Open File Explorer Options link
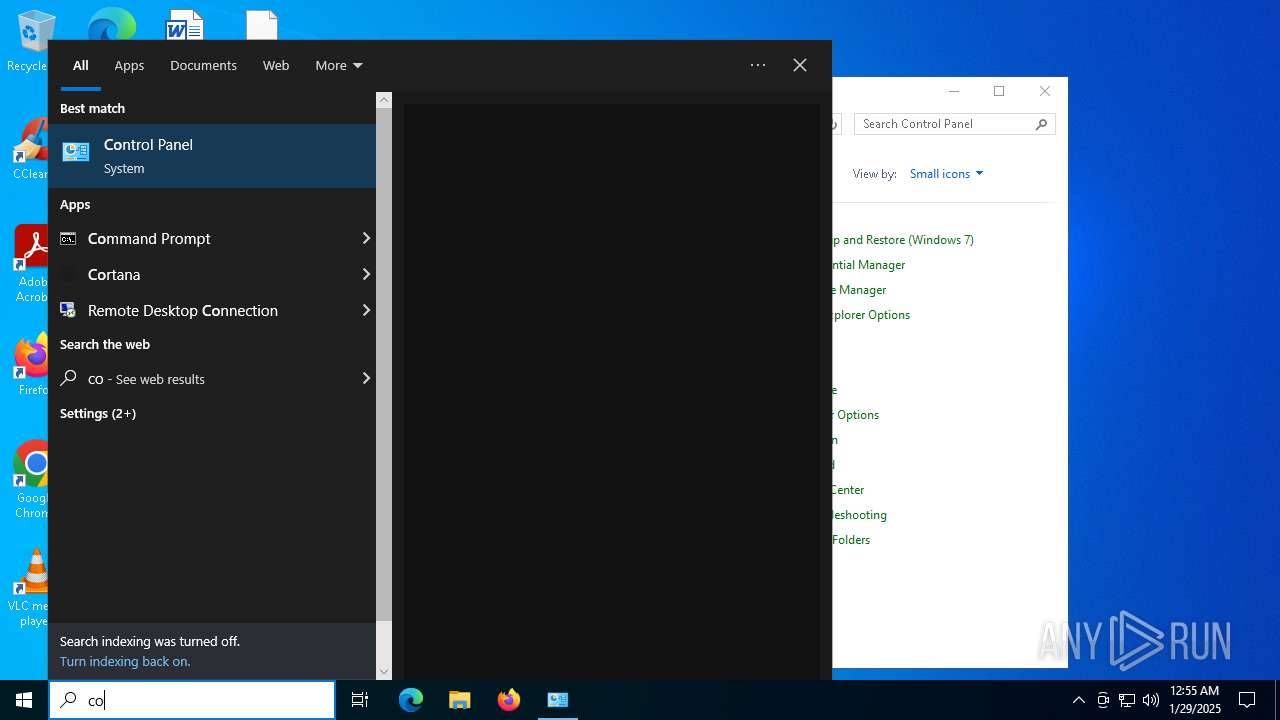 pos(871,315)
